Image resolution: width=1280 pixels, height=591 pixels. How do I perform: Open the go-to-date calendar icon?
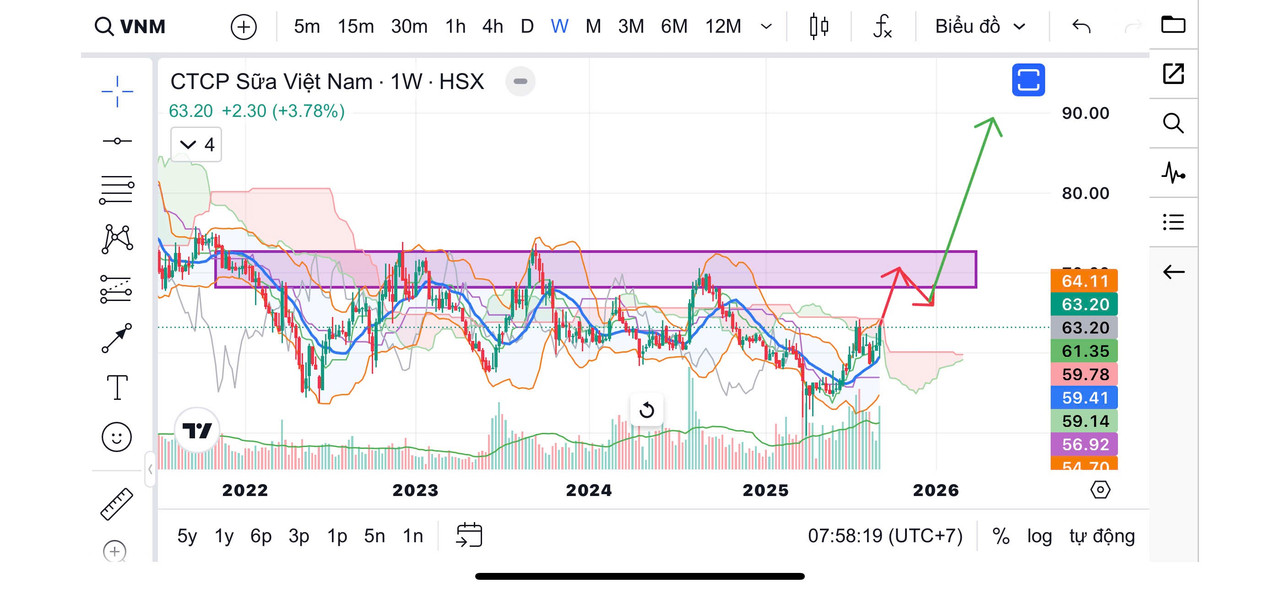coord(469,536)
